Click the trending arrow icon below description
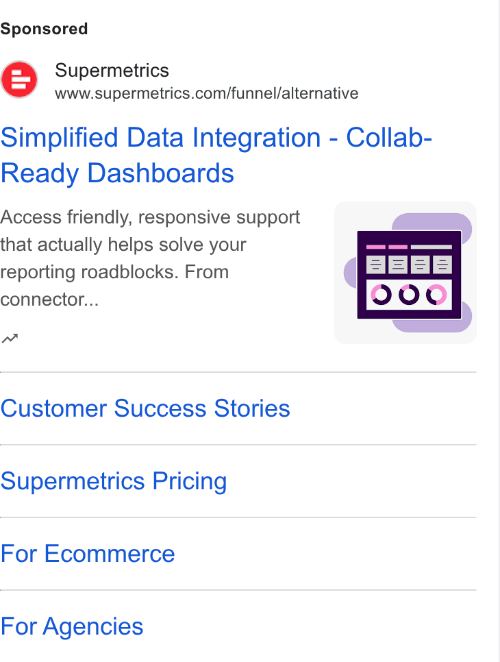500x662 pixels. (10, 338)
